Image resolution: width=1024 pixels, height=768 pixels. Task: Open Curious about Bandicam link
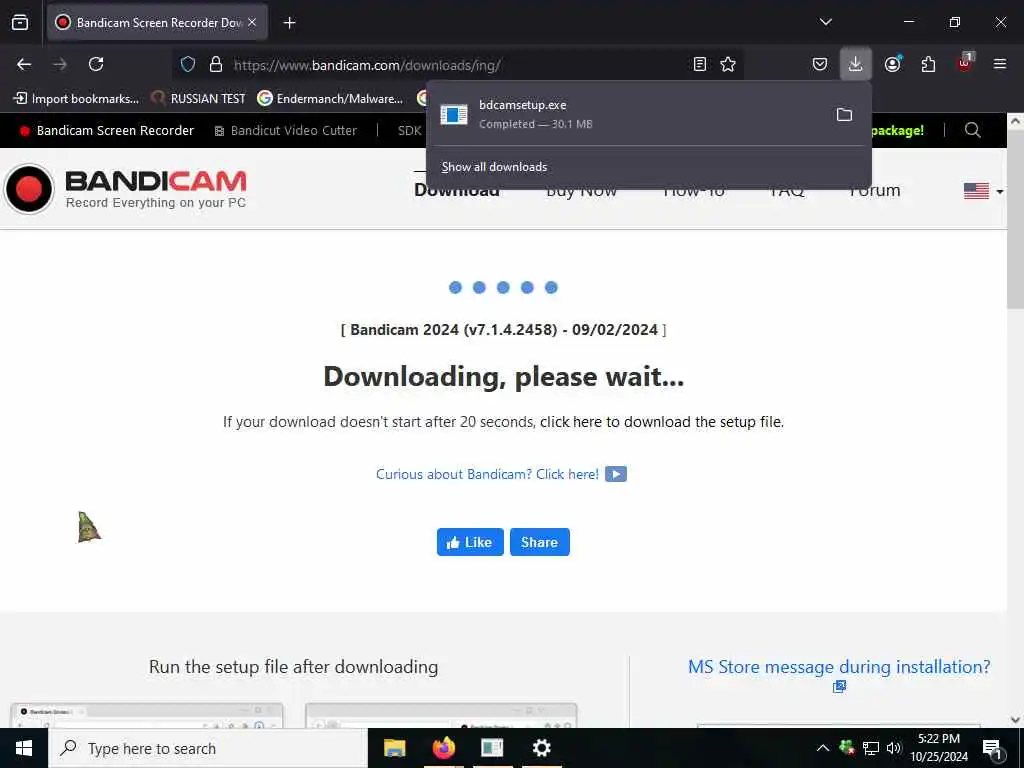click(x=487, y=474)
